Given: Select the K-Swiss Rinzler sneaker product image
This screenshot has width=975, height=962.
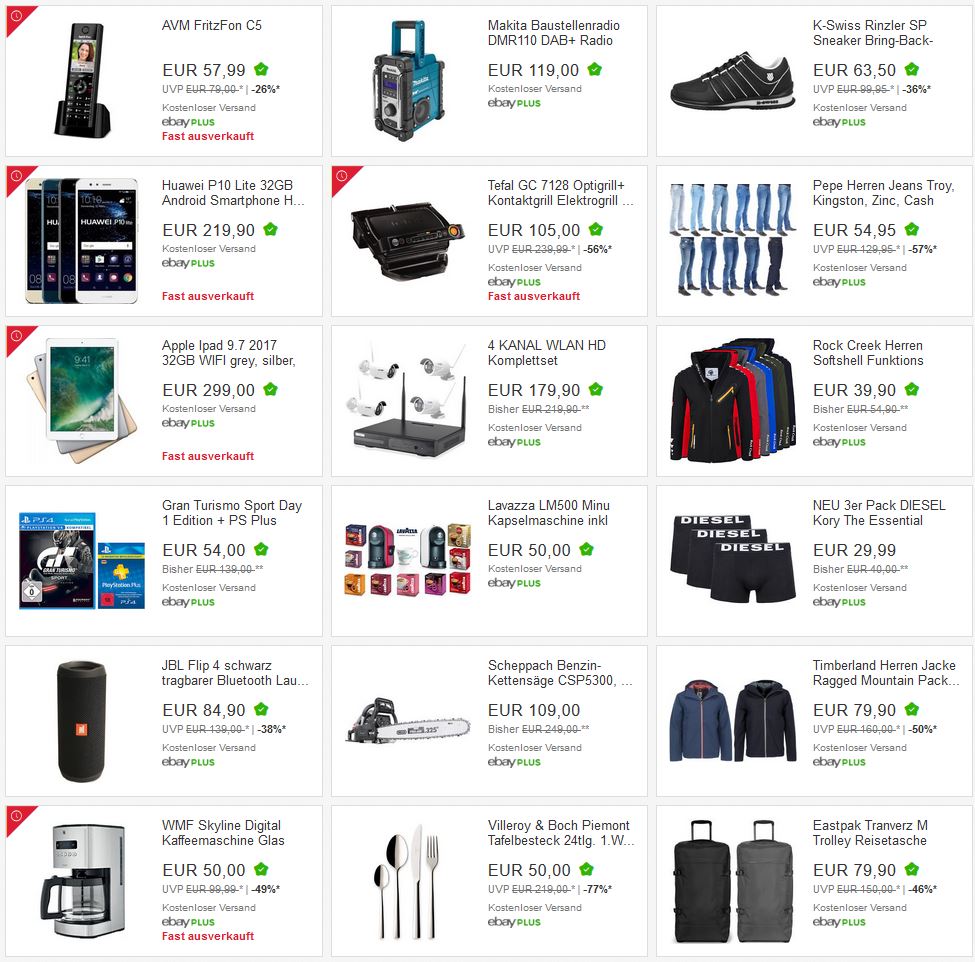Looking at the screenshot, I should 732,81.
